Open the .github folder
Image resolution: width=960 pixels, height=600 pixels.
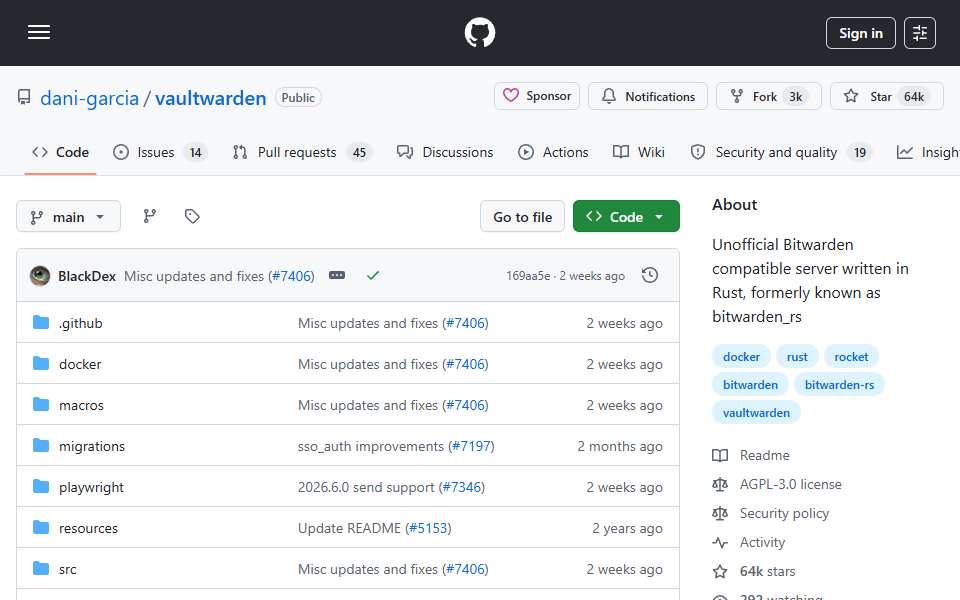point(81,323)
